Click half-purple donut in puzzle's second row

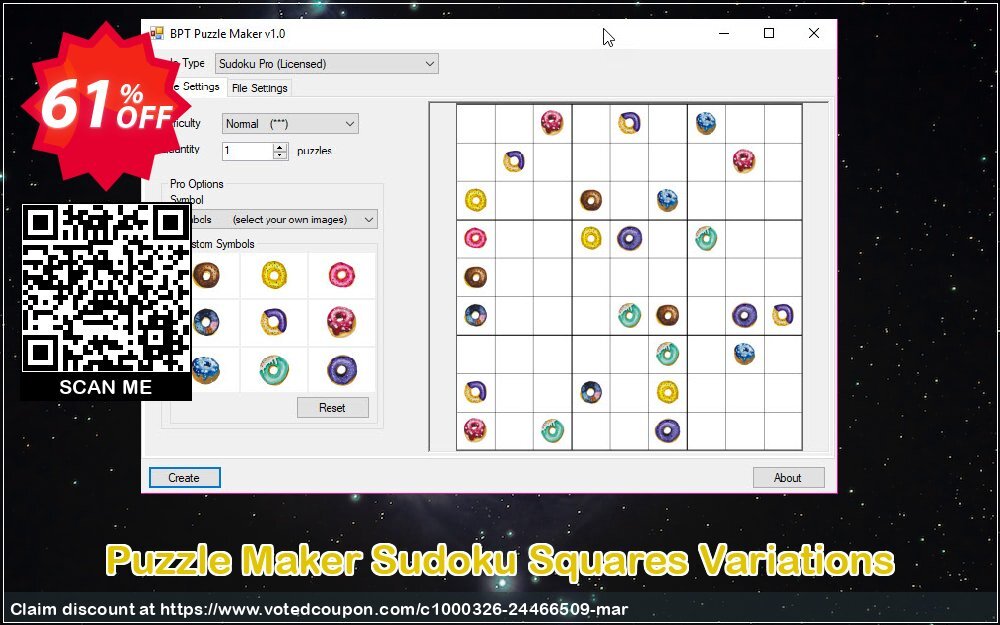[514, 161]
